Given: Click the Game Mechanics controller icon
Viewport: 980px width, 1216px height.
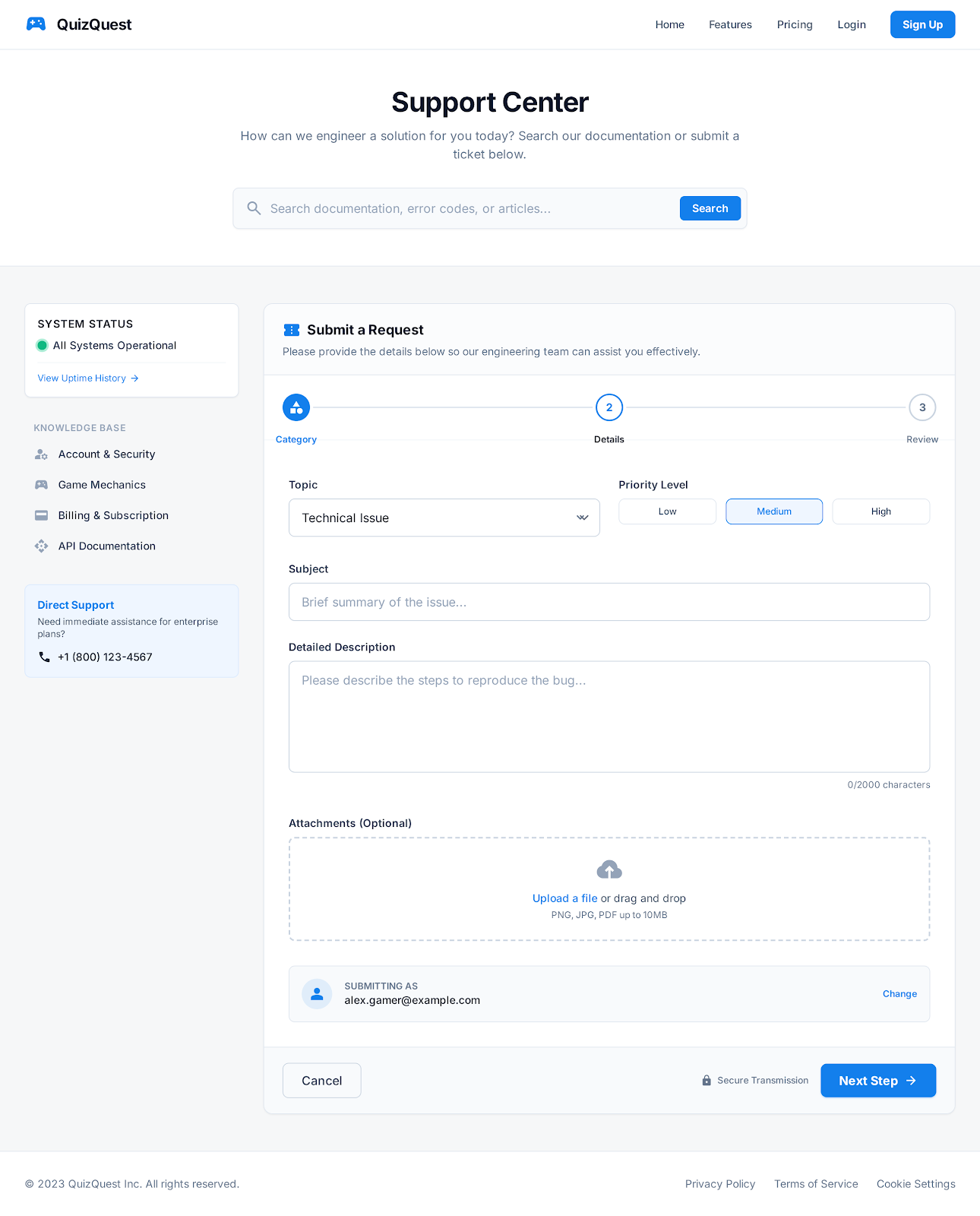Looking at the screenshot, I should pos(42,485).
